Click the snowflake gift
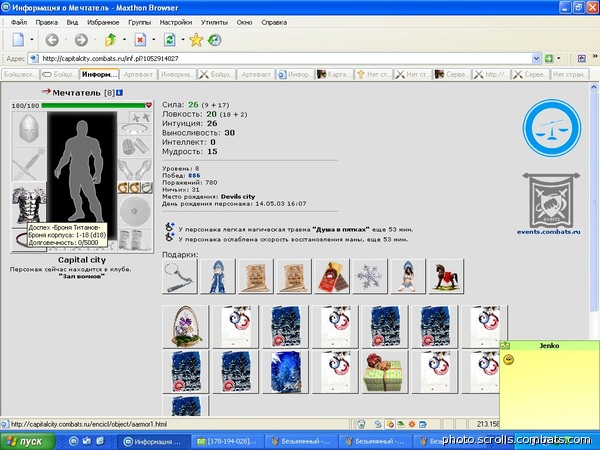 370,276
